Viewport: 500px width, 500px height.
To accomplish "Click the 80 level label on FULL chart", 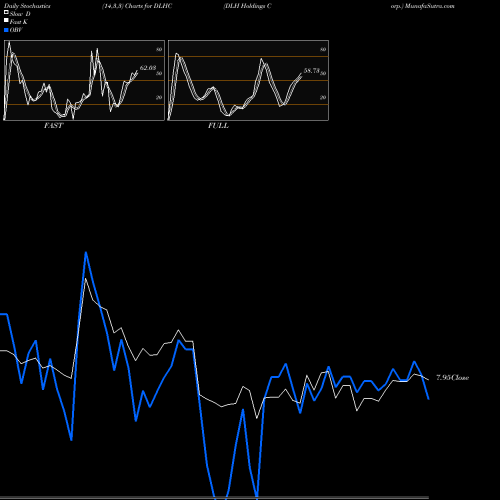I will tap(323, 49).
